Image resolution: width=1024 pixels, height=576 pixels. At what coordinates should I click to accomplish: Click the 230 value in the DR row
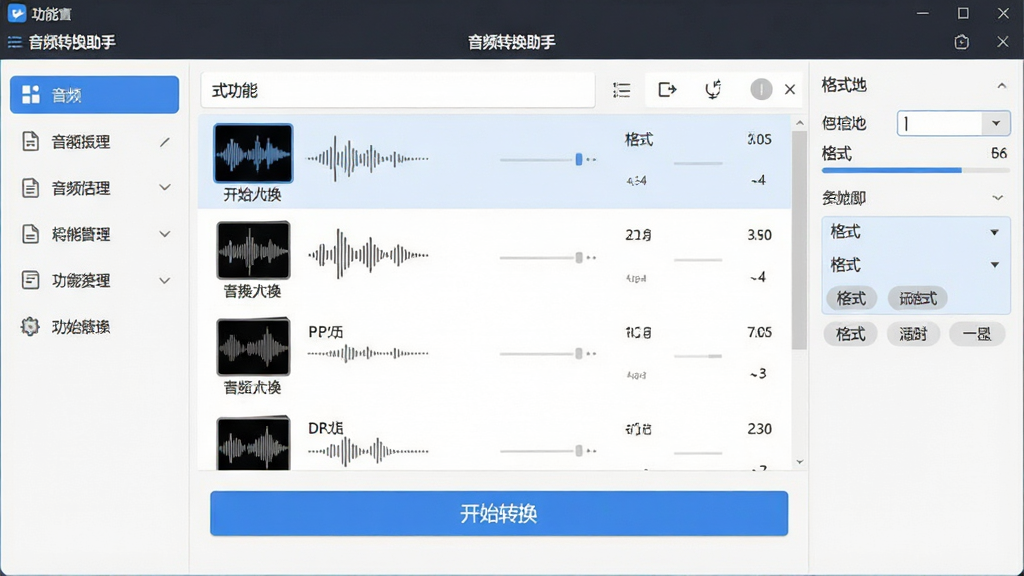[760, 429]
